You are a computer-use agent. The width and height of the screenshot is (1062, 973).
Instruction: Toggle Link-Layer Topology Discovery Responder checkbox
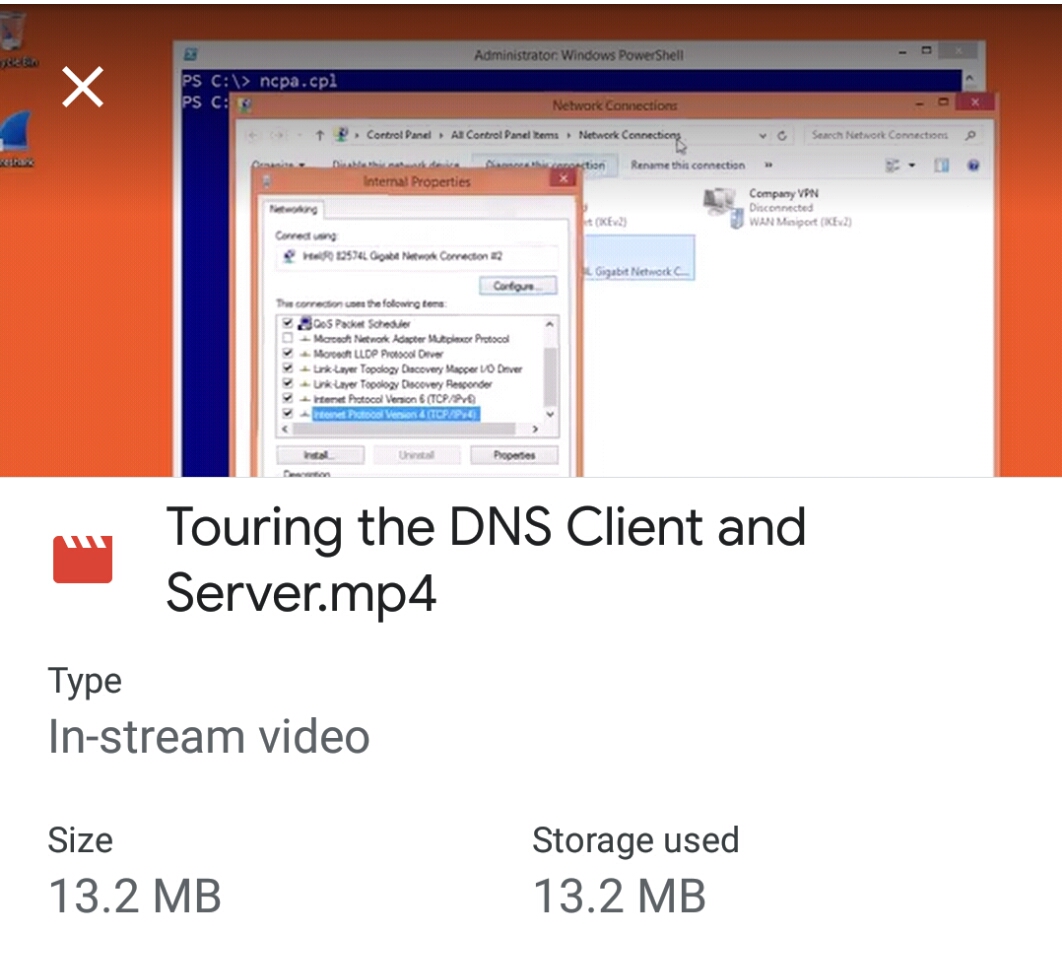287,384
